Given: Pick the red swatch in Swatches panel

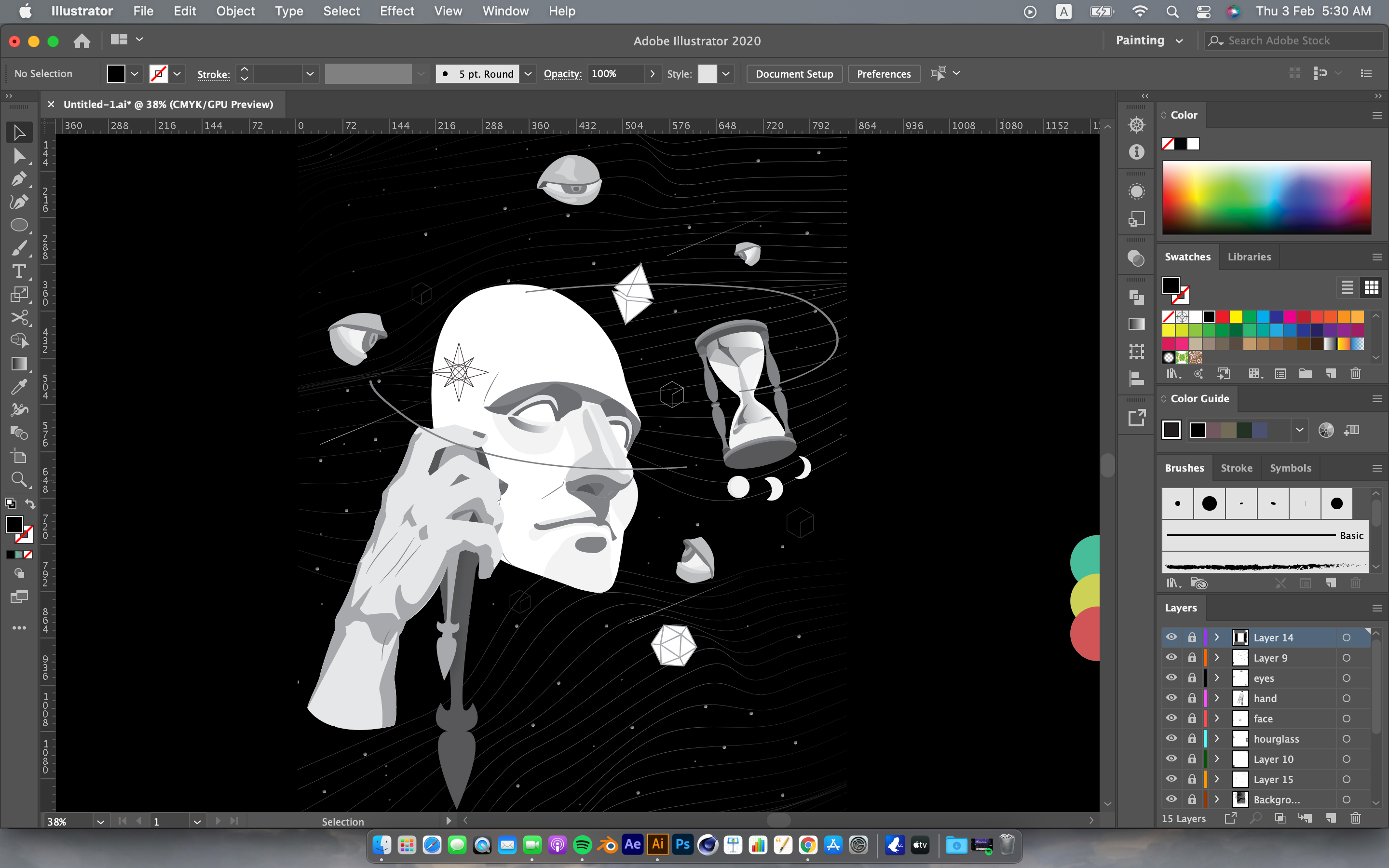Looking at the screenshot, I should click(1223, 316).
